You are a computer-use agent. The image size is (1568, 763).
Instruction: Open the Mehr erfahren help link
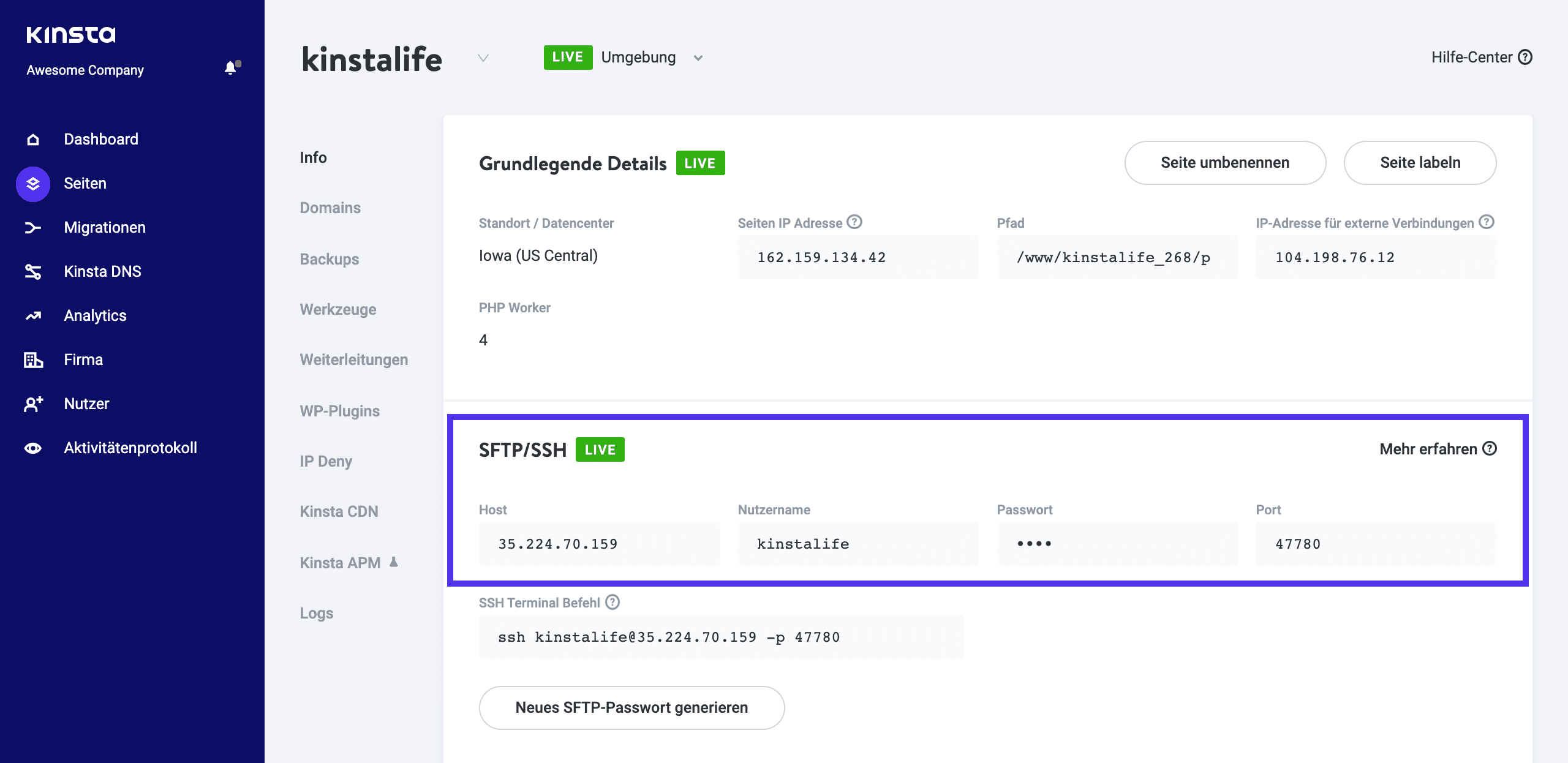tap(1429, 449)
